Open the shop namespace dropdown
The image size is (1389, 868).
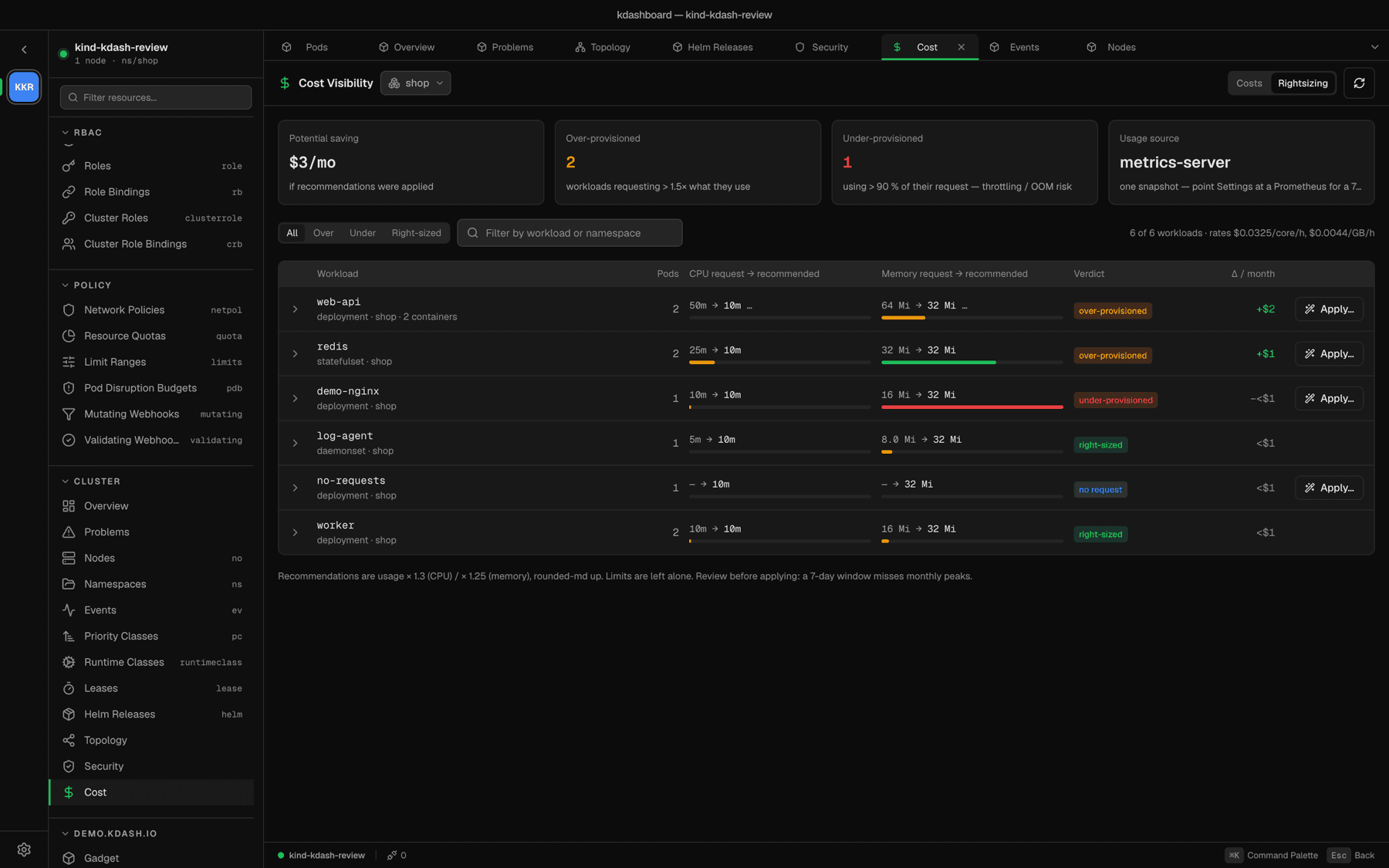click(415, 83)
